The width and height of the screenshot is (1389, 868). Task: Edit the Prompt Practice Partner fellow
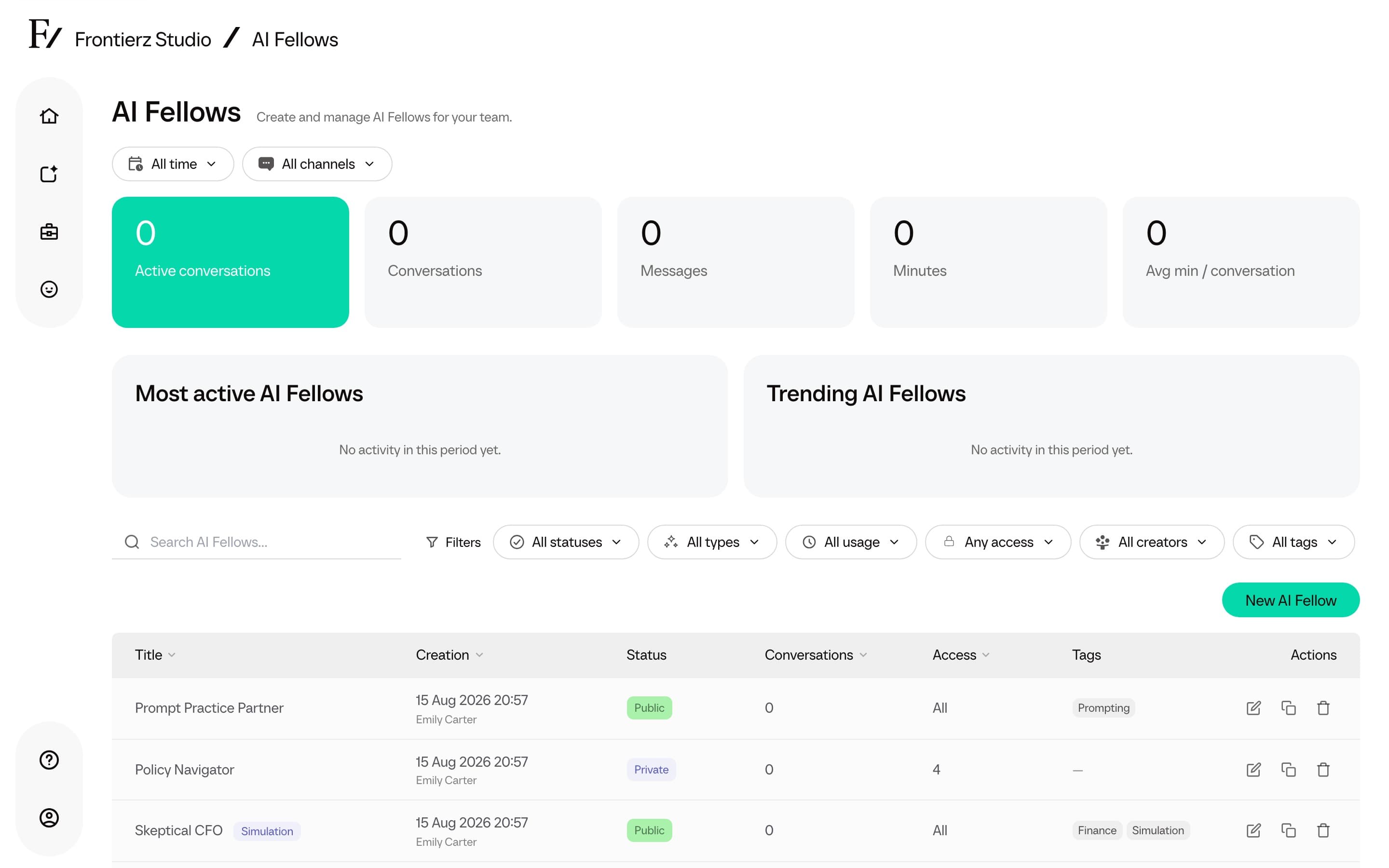pos(1253,708)
